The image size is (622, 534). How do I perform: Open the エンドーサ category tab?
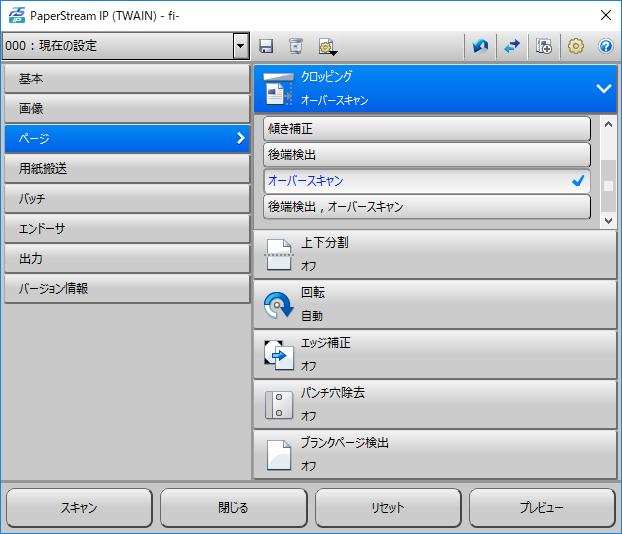127,229
